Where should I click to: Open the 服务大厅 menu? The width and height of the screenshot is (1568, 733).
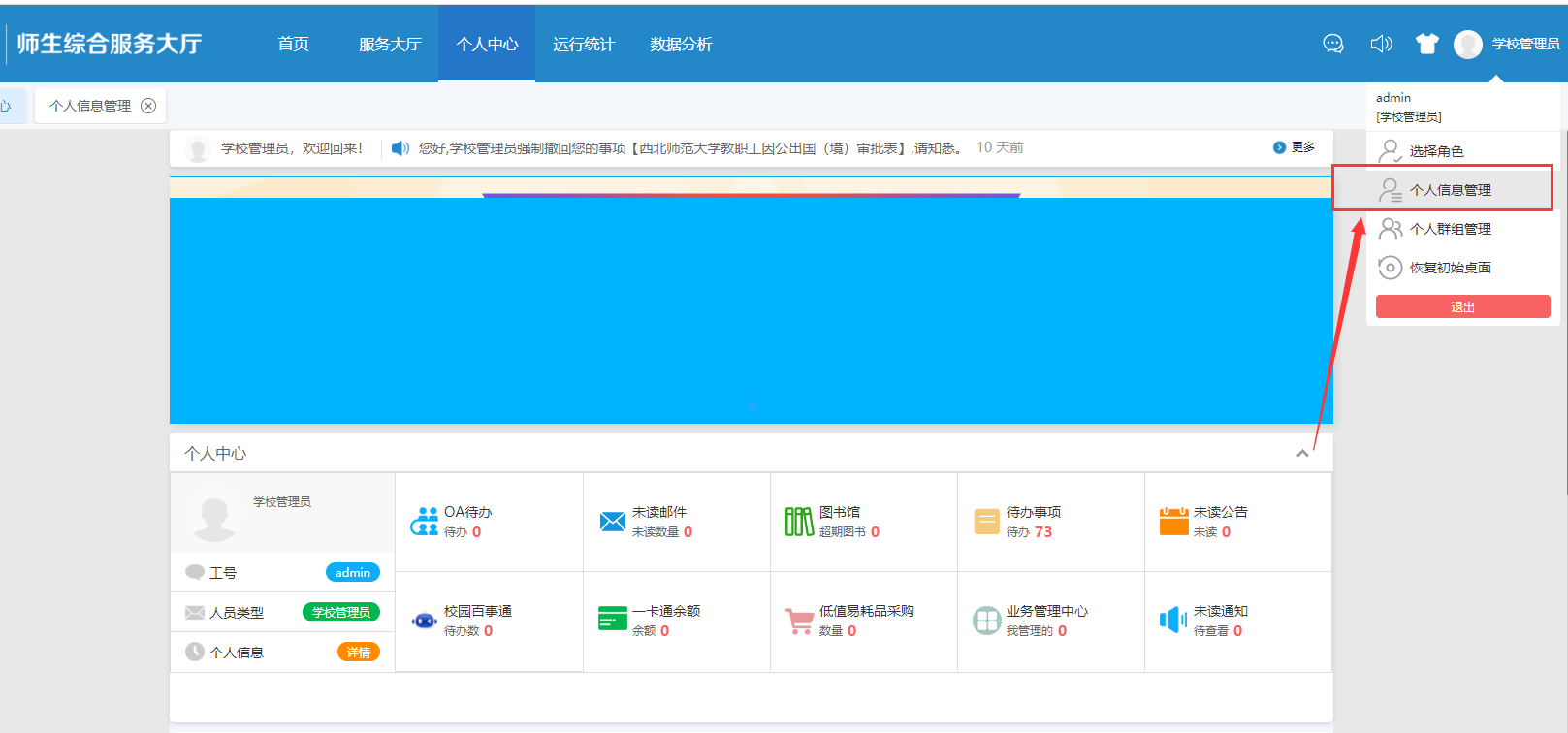pyautogui.click(x=390, y=44)
